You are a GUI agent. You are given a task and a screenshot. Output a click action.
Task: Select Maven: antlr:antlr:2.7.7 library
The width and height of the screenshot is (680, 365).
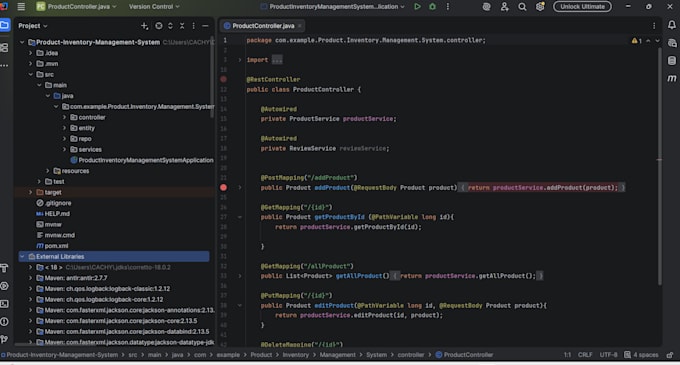[72, 278]
